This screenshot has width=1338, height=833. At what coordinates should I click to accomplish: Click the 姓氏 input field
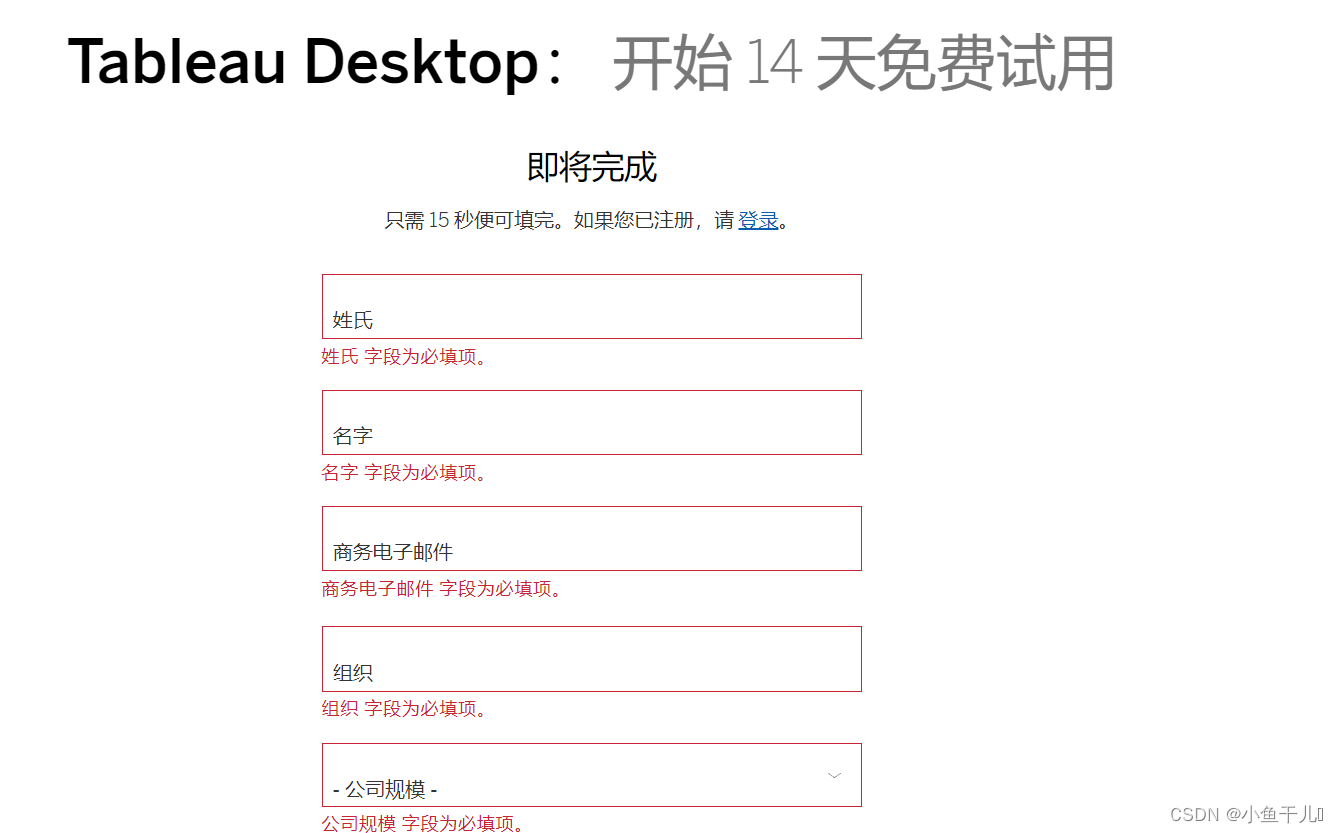click(x=591, y=306)
